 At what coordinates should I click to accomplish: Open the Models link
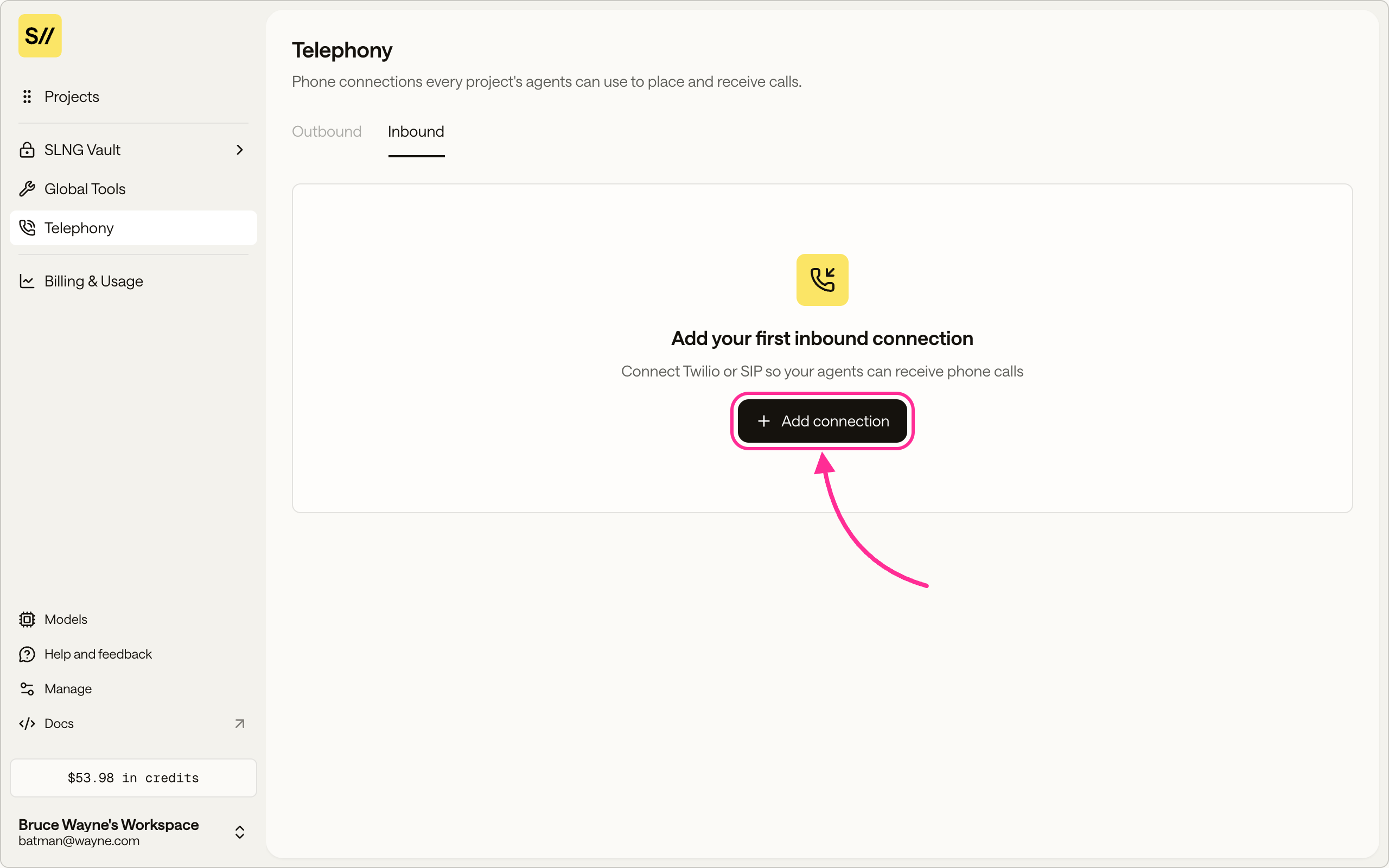tap(133, 620)
